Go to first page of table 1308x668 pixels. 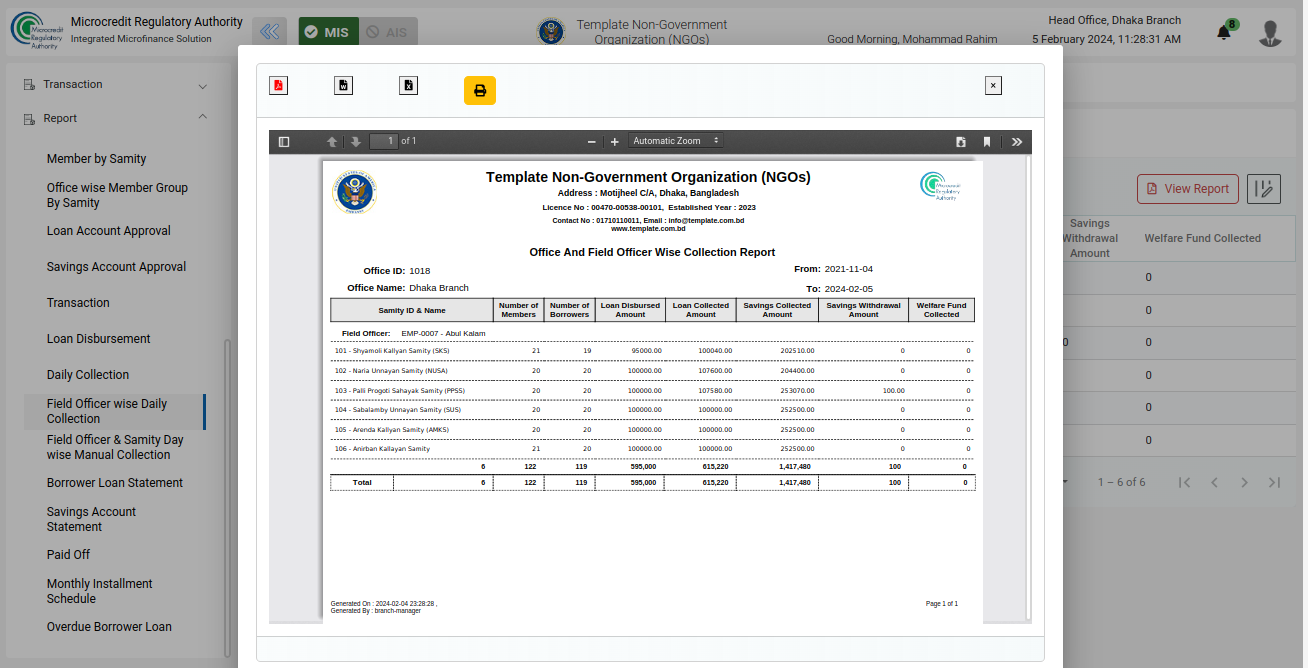[1184, 482]
